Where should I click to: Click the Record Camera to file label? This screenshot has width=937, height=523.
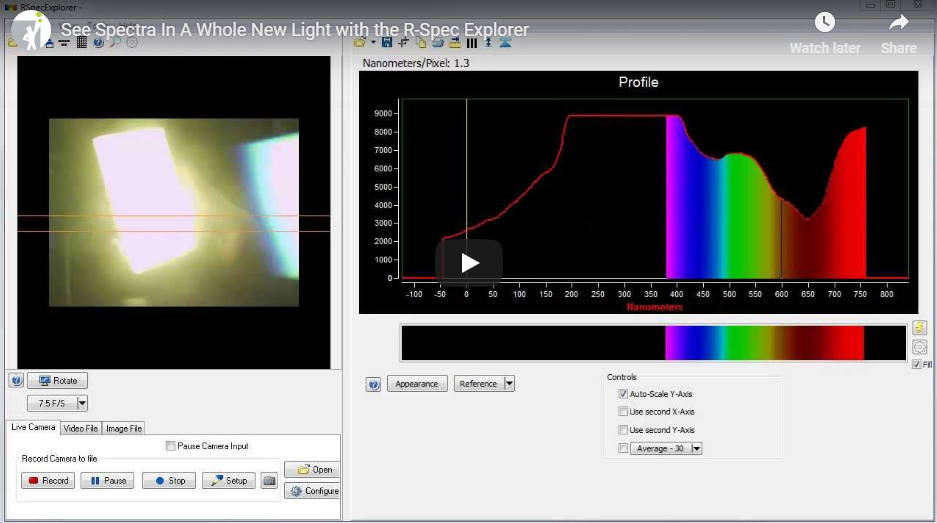tap(59, 458)
